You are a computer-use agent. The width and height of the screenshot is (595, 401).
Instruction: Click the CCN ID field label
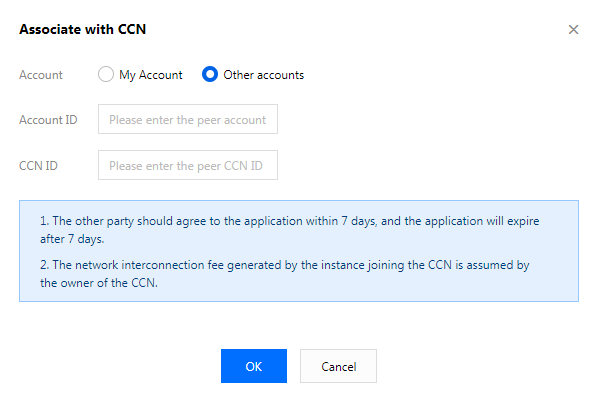tap(38, 166)
